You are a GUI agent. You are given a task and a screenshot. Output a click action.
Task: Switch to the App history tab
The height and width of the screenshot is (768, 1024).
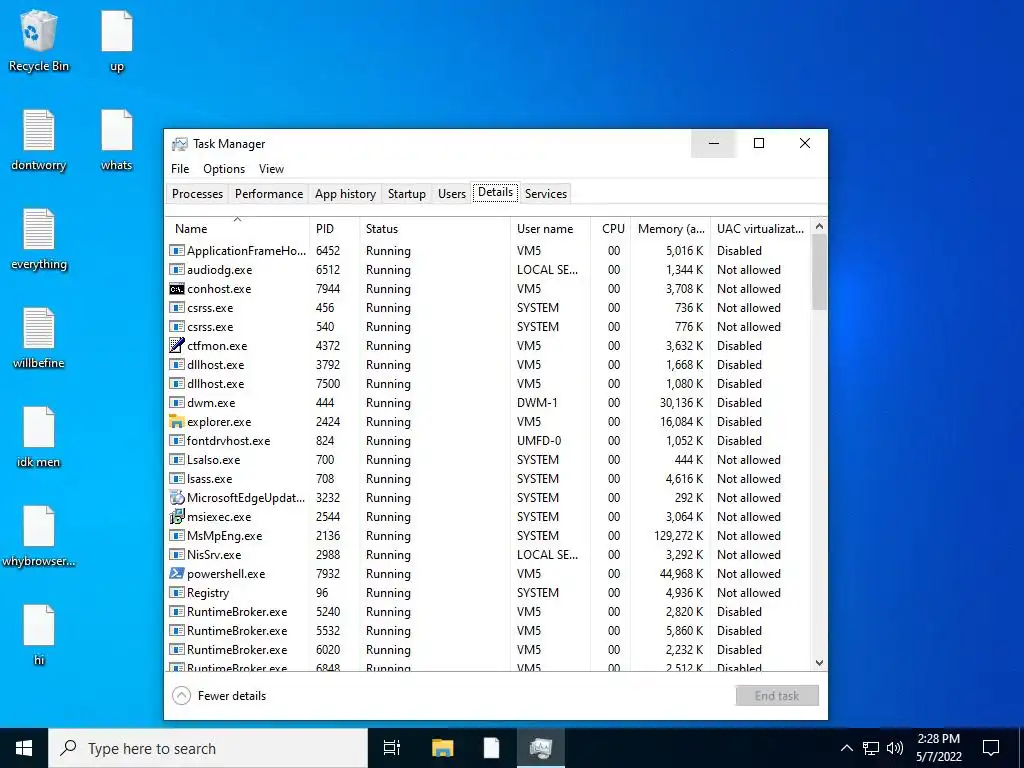(x=345, y=194)
